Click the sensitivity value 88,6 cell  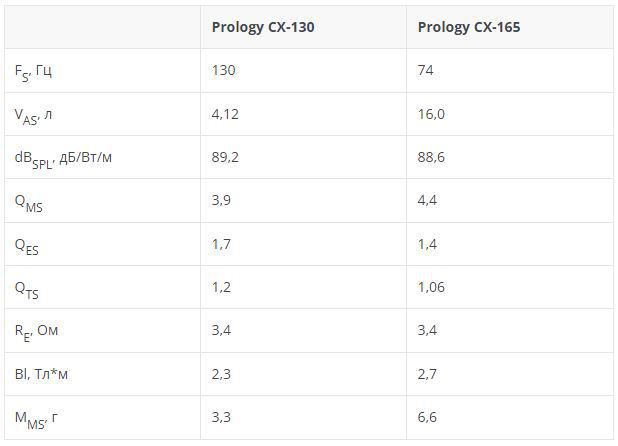432,157
